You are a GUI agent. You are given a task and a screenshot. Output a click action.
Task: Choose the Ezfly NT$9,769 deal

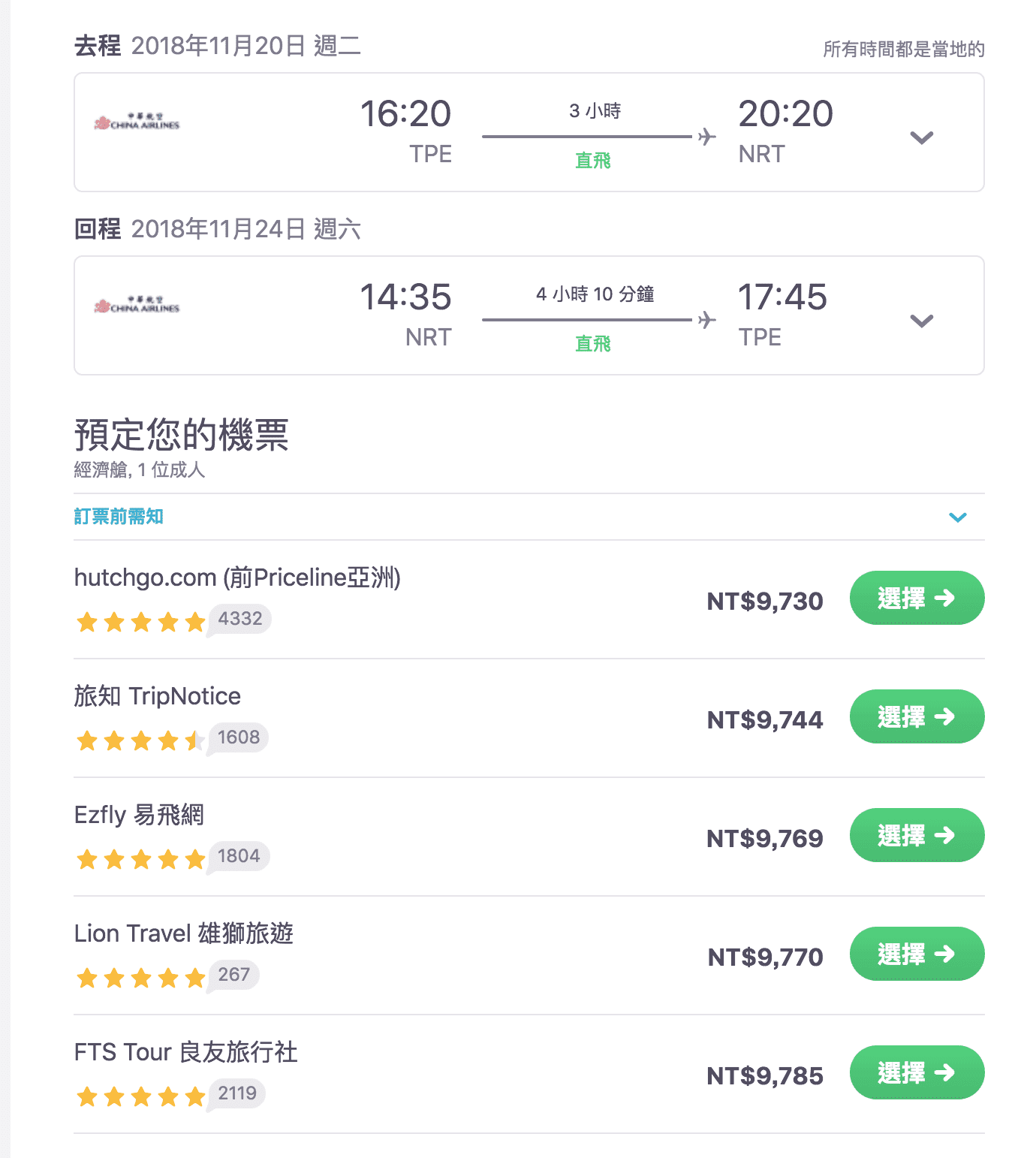point(916,835)
